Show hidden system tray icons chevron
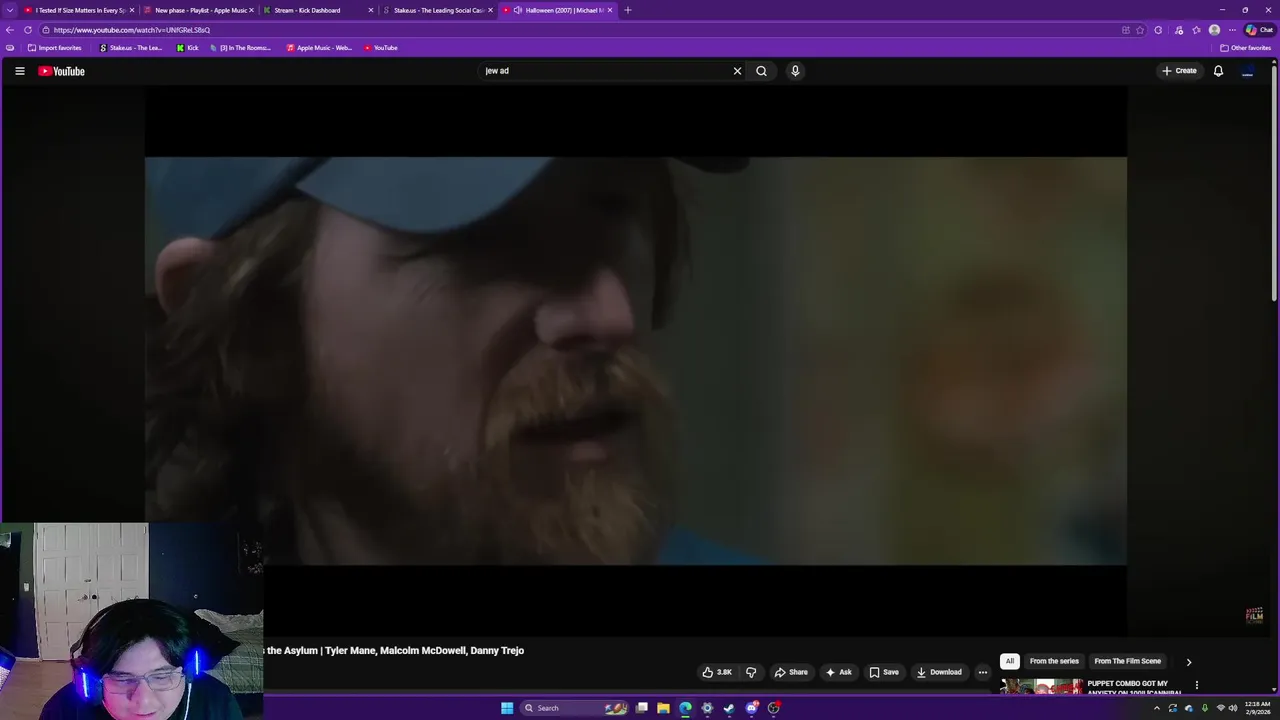 [x=1157, y=708]
